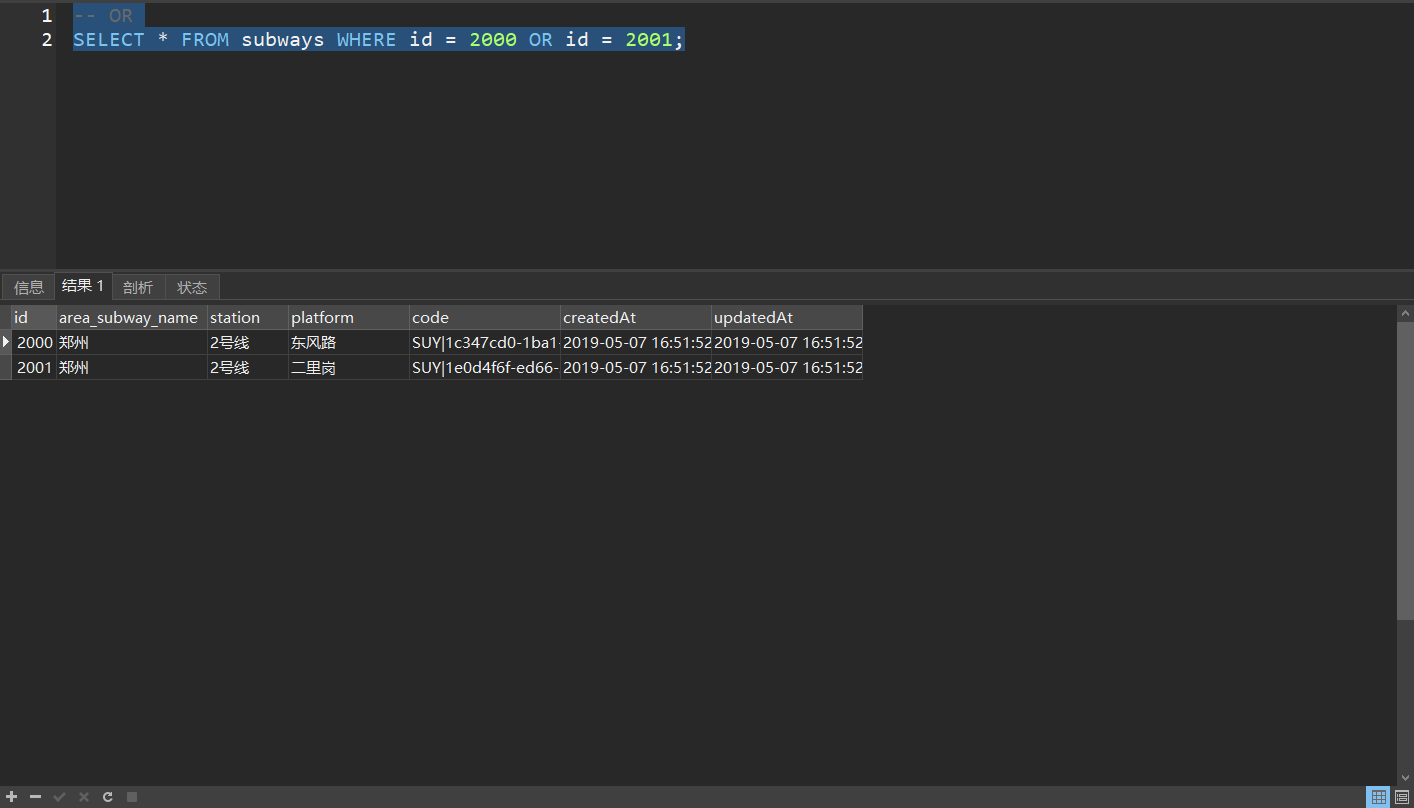This screenshot has width=1414, height=808.
Task: Switch to the 剖析 tab
Action: click(x=138, y=287)
